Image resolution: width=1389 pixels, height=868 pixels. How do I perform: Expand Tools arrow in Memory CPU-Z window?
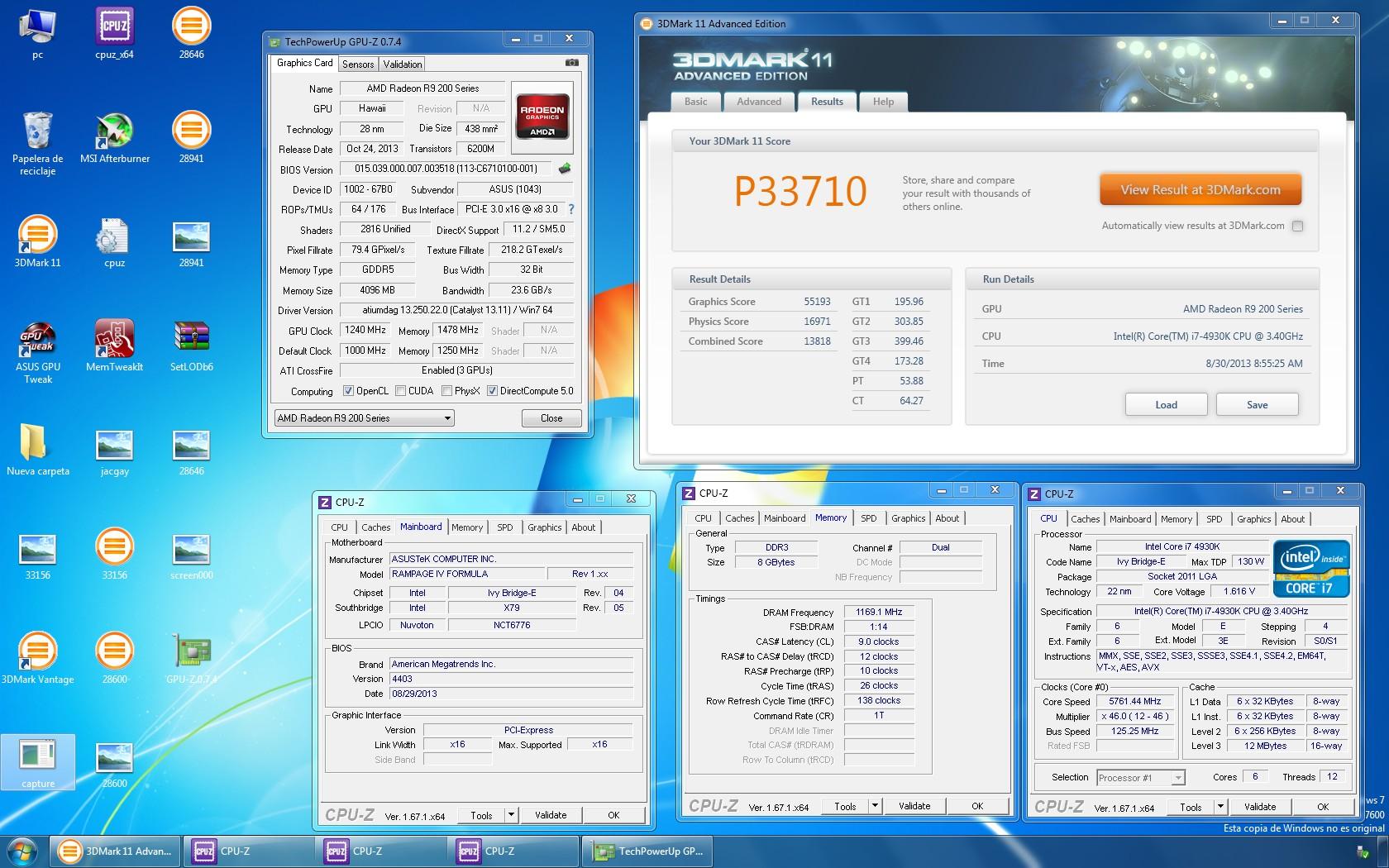876,806
